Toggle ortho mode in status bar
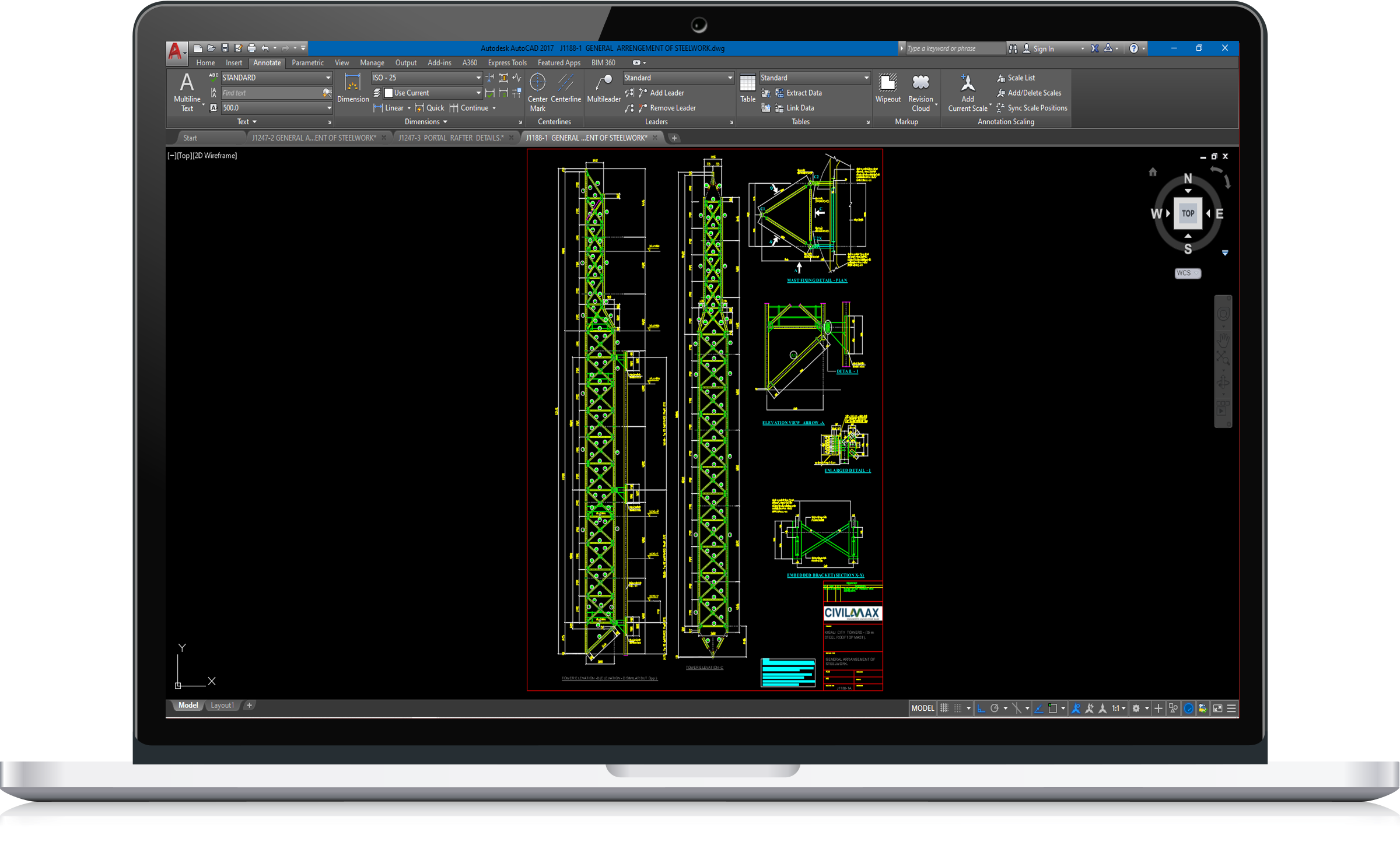 (981, 708)
